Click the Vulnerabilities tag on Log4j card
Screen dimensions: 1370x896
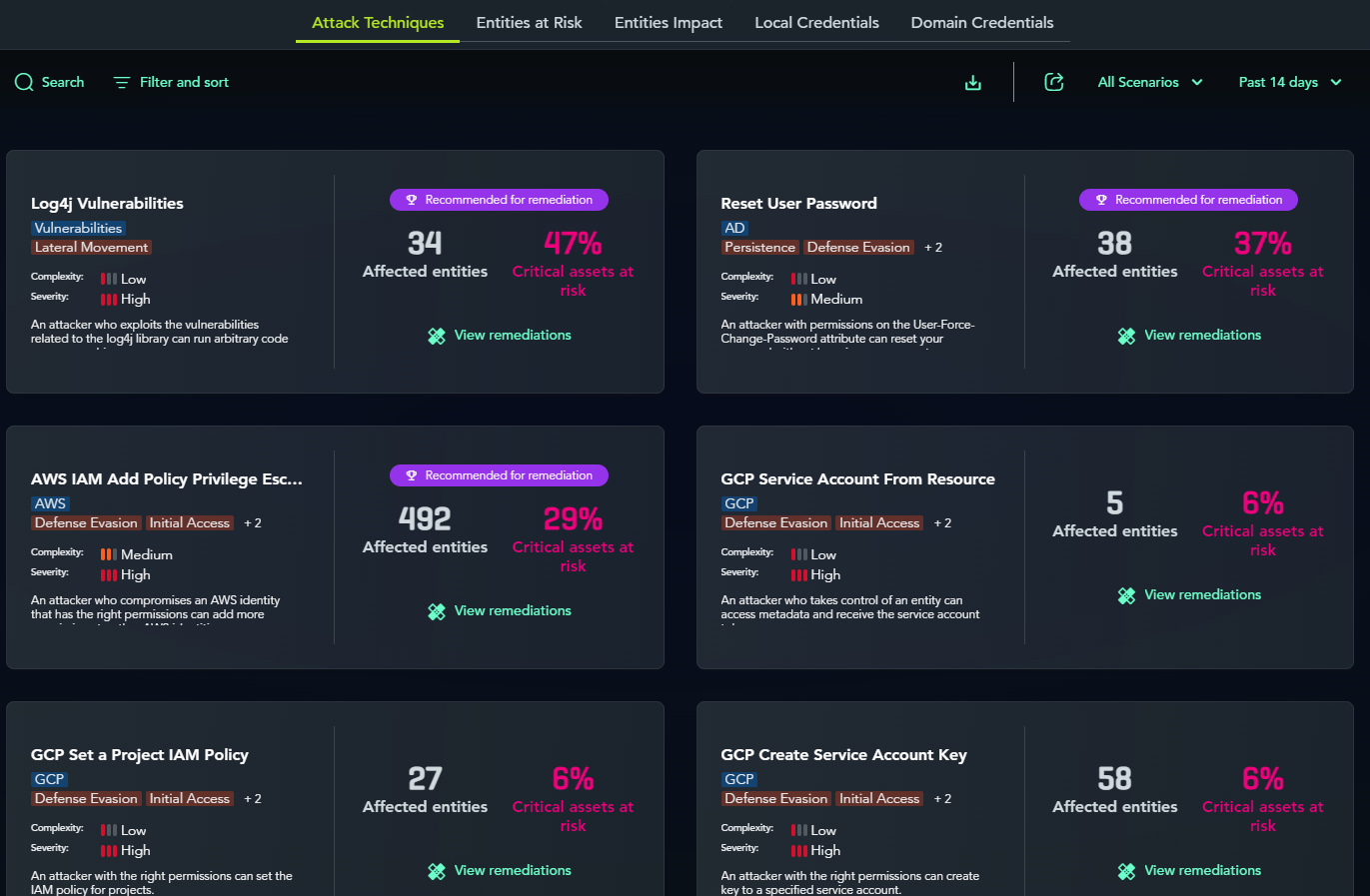click(x=78, y=228)
